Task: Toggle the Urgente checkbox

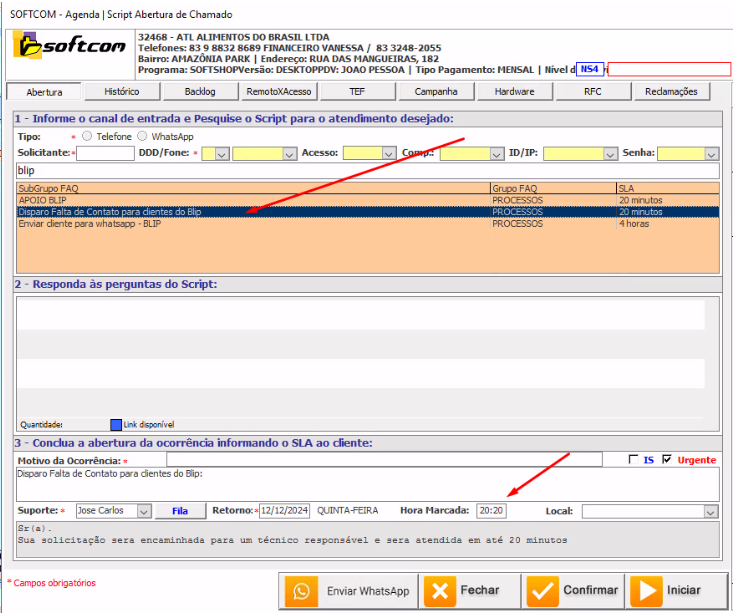Action: (667, 460)
